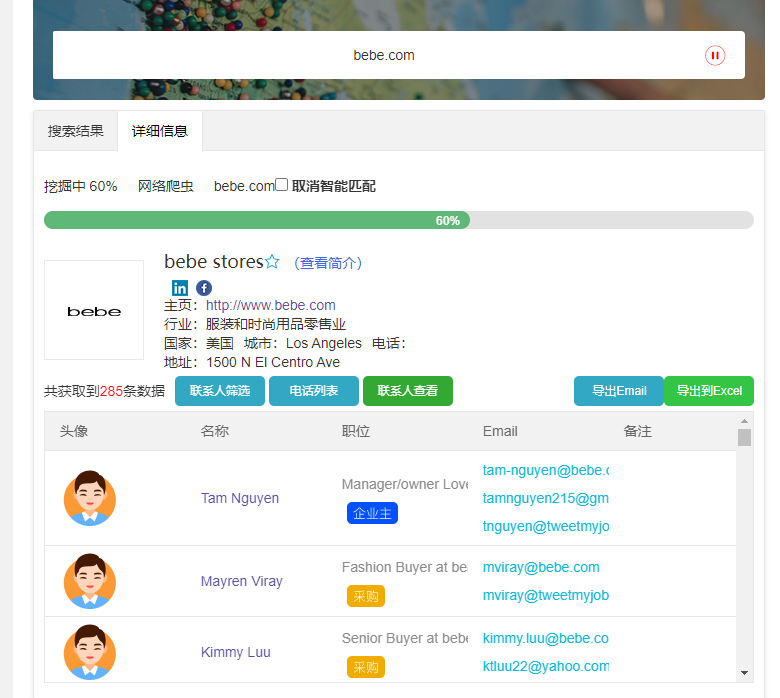Image resolution: width=780 pixels, height=698 pixels.
Task: Click Kimmy Luu's avatar
Action: click(x=90, y=652)
